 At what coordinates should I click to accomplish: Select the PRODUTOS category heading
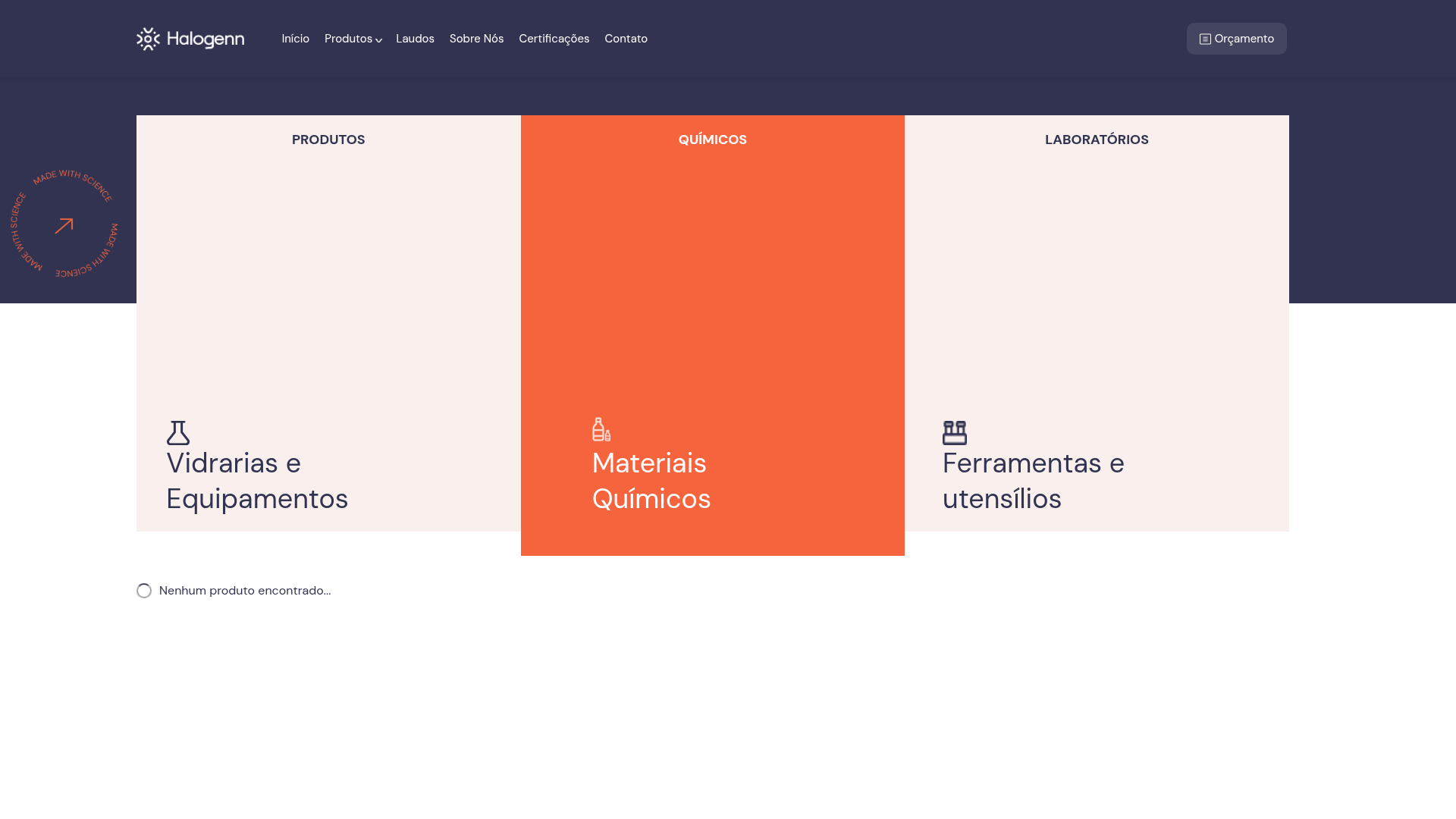328,140
